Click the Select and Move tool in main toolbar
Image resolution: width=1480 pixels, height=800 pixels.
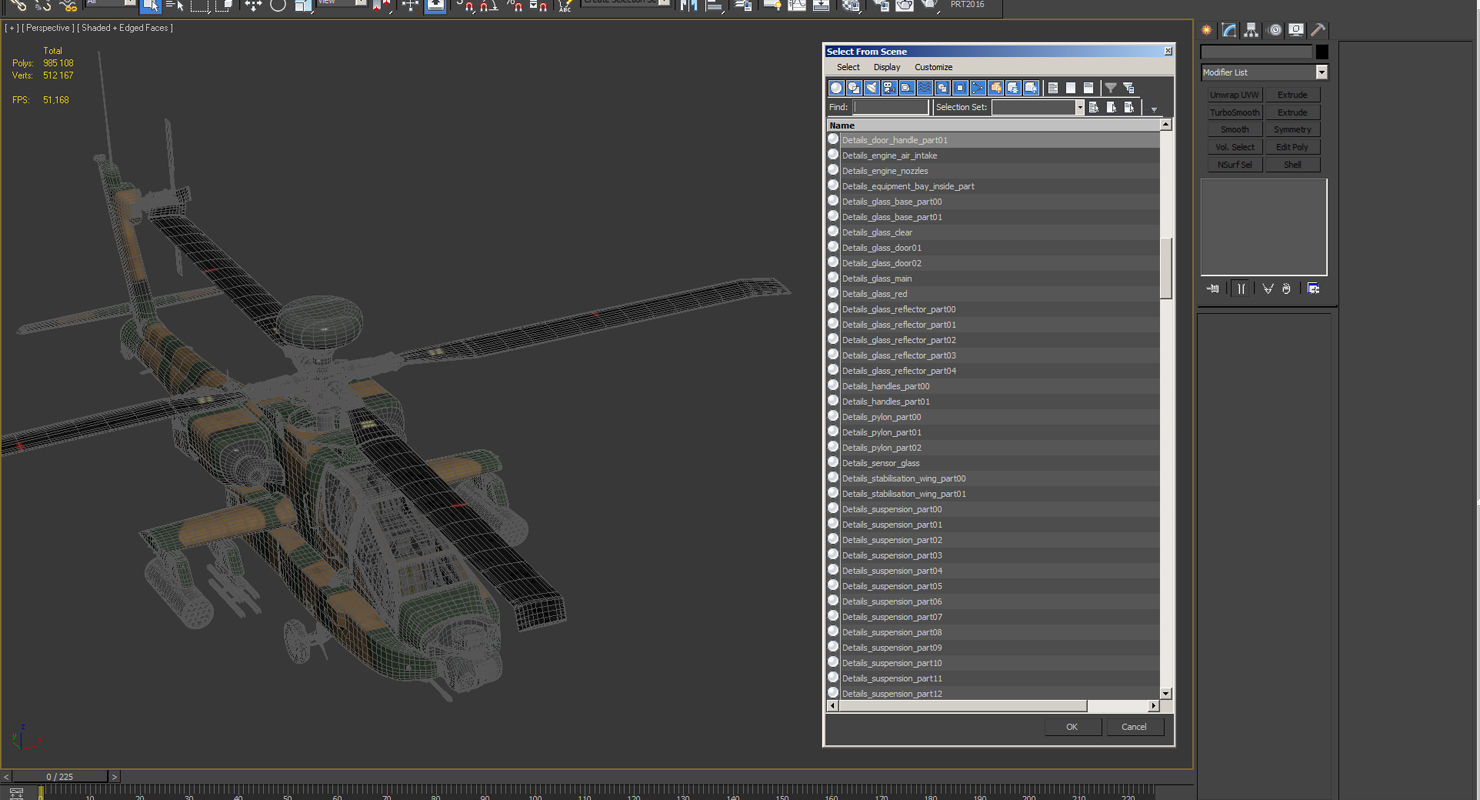pyautogui.click(x=253, y=6)
